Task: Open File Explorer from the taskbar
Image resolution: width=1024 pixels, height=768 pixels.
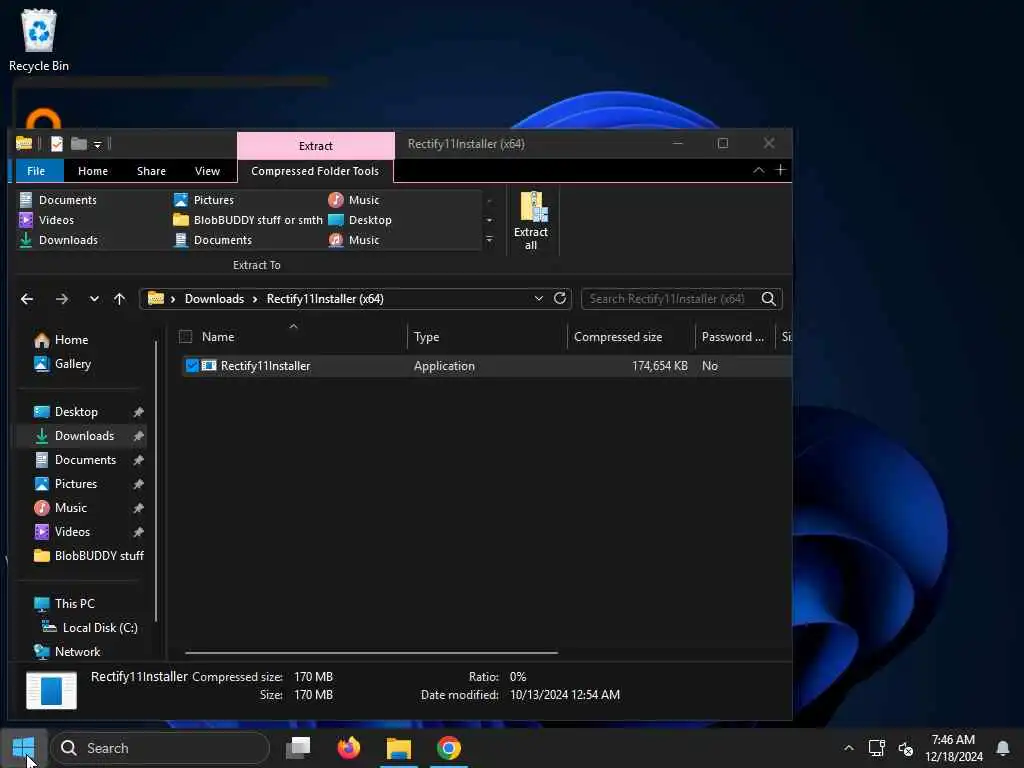Action: 398,748
